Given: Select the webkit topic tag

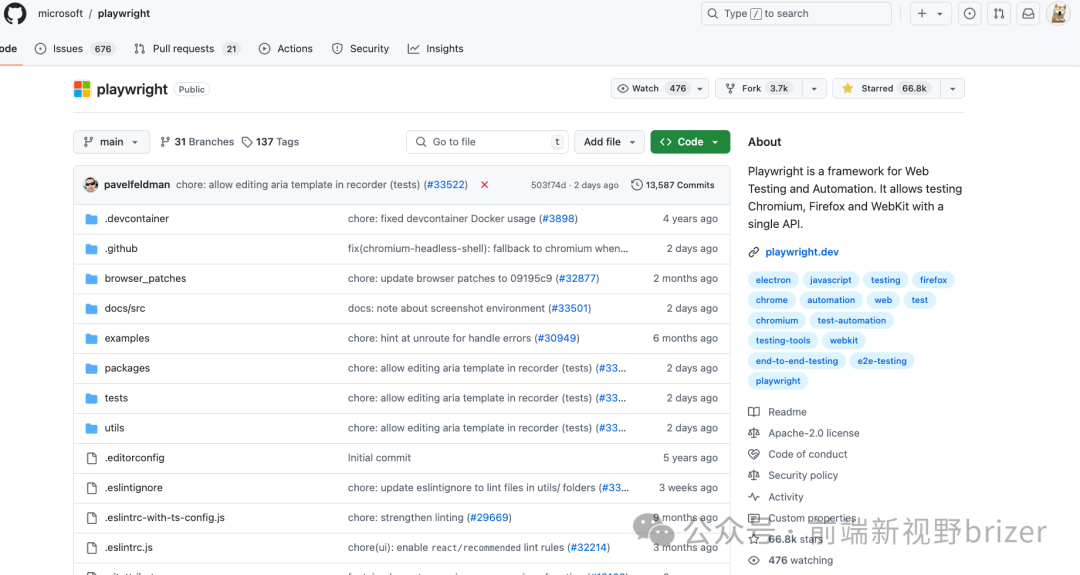Looking at the screenshot, I should click(844, 340).
